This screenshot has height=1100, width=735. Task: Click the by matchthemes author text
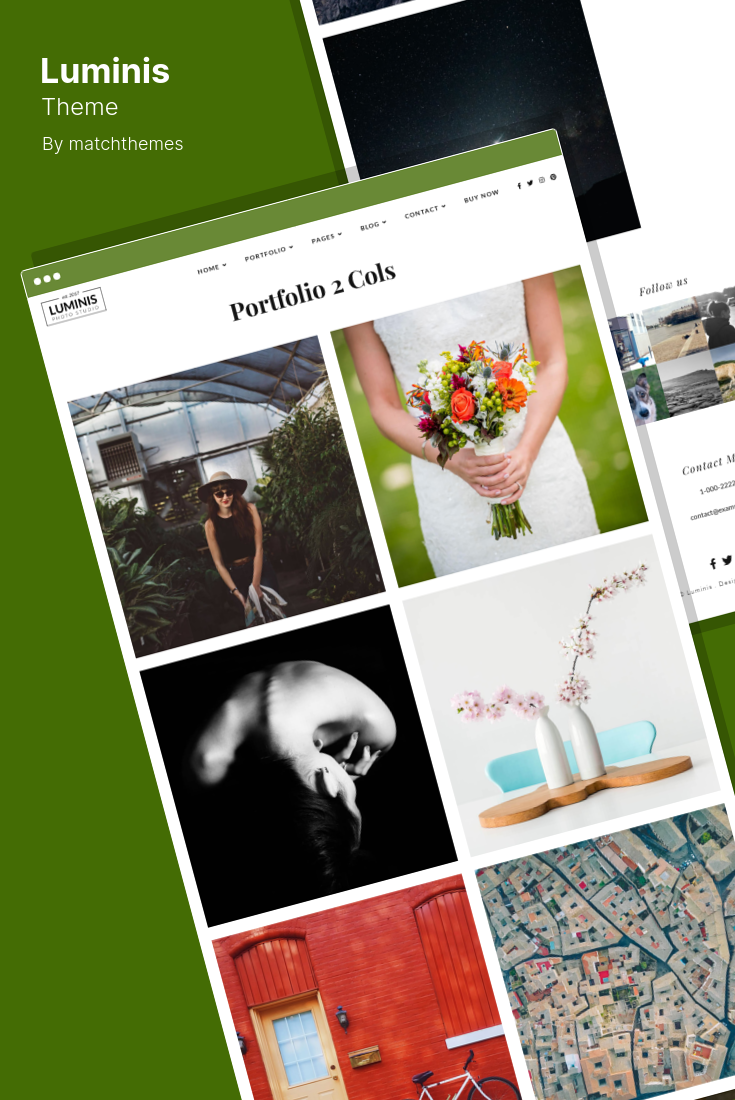click(112, 144)
